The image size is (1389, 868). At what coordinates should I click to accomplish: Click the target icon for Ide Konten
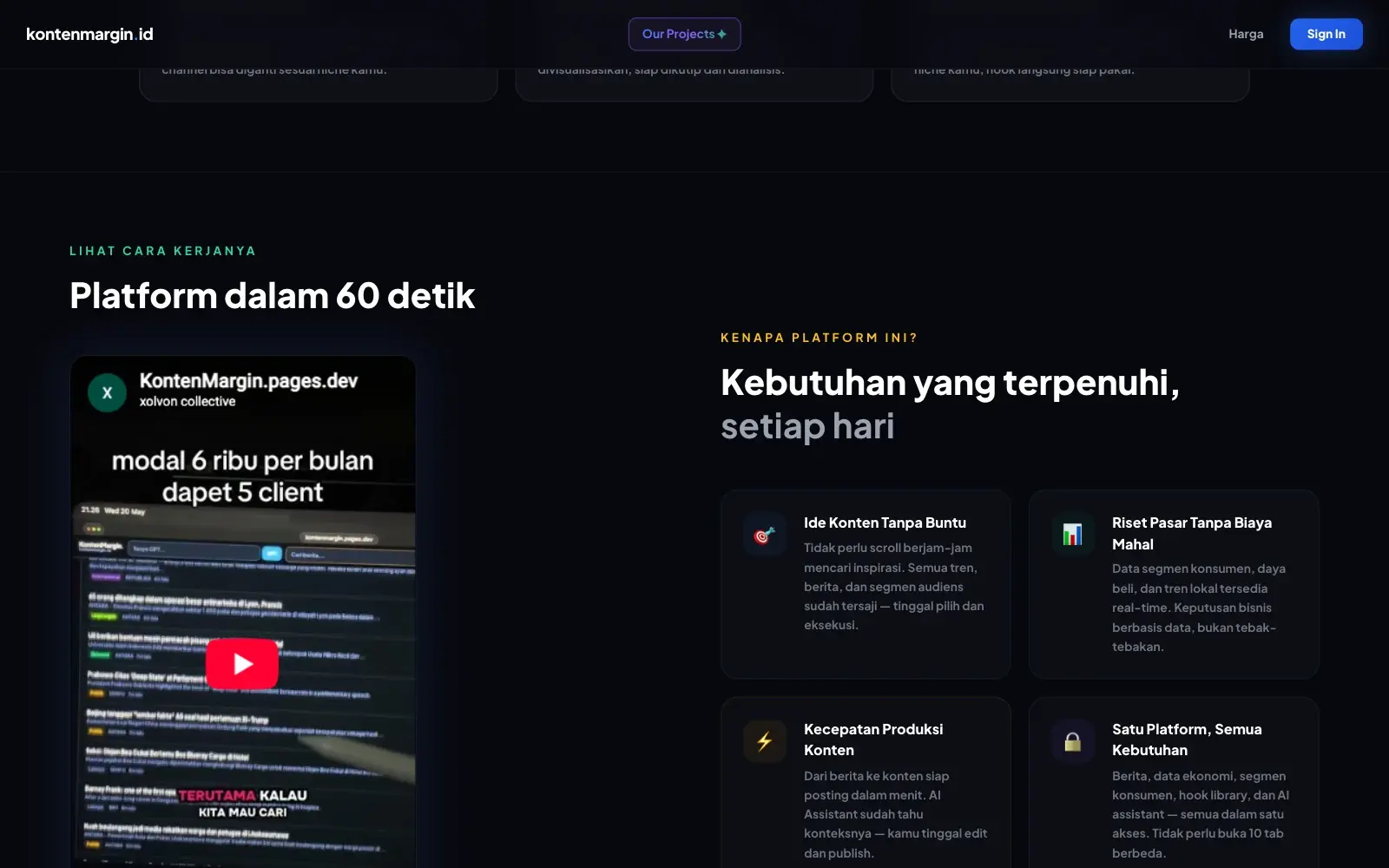click(x=764, y=535)
